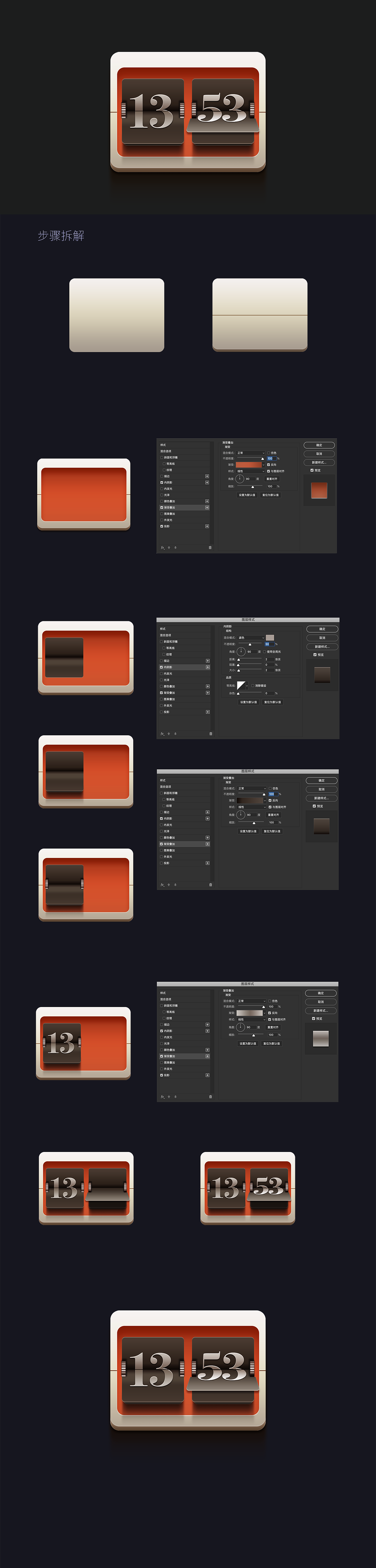The width and height of the screenshot is (376, 1568).
Task: Click the plus icon beside 投影 in the orange gradient dialog
Action: (207, 526)
